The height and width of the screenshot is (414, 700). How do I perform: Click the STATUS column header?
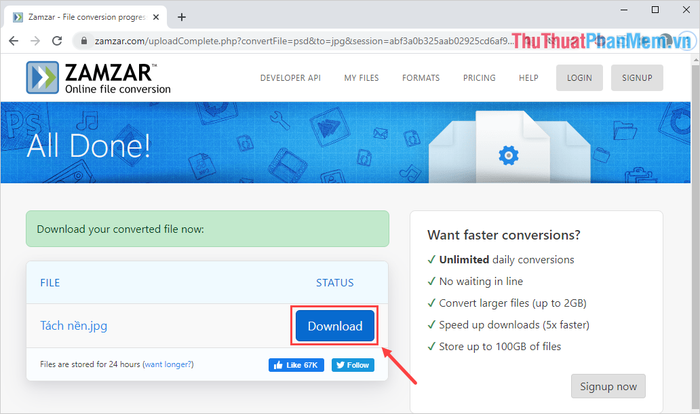coord(335,283)
